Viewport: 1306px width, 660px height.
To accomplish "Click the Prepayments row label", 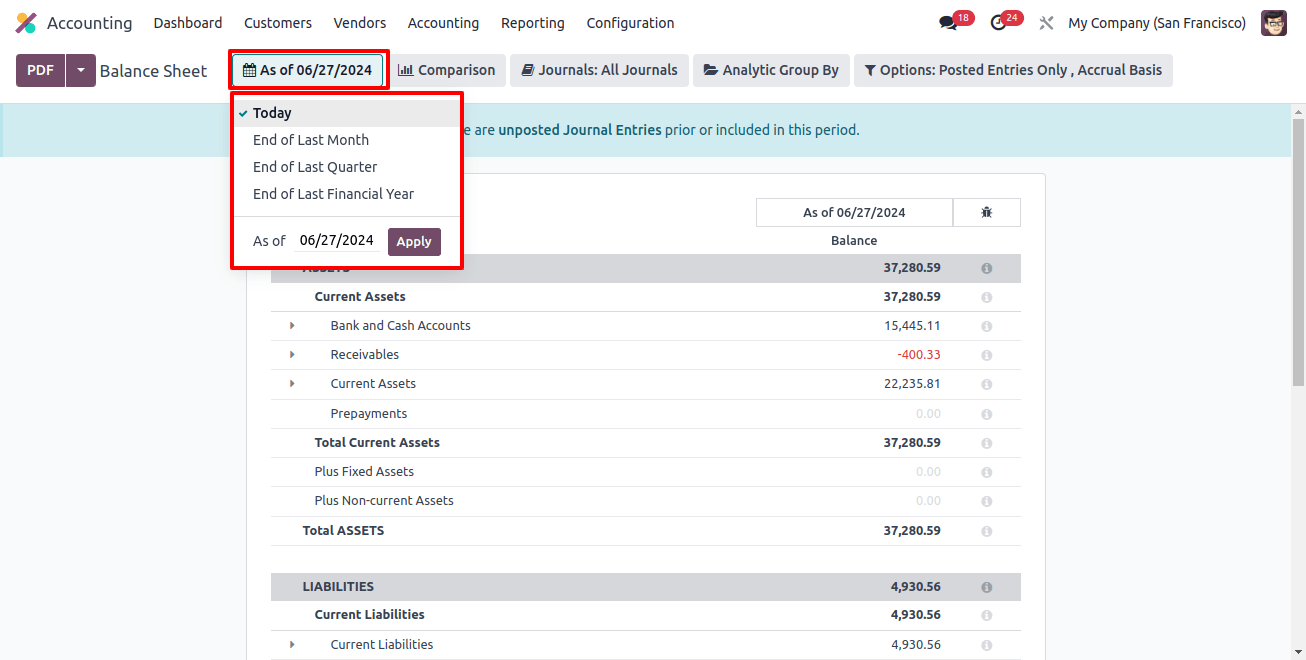I will (369, 414).
